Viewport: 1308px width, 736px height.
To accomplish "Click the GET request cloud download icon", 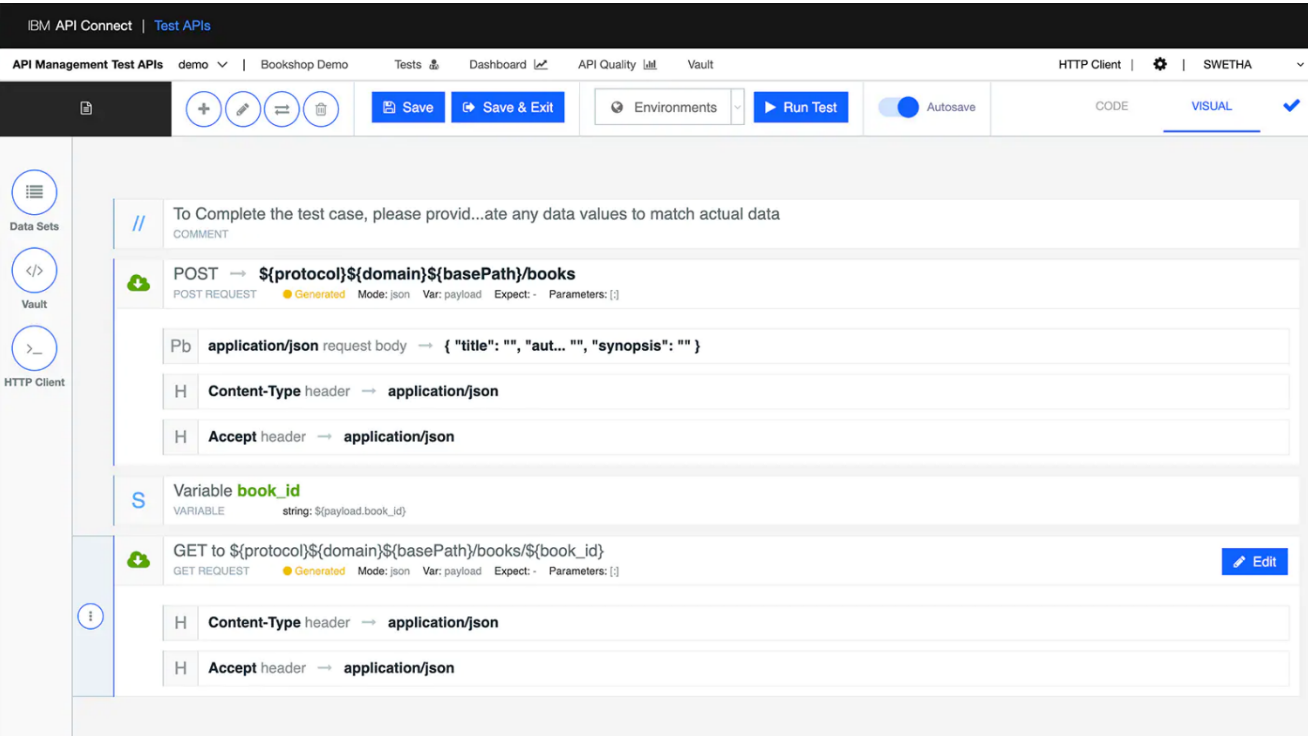I will [138, 560].
